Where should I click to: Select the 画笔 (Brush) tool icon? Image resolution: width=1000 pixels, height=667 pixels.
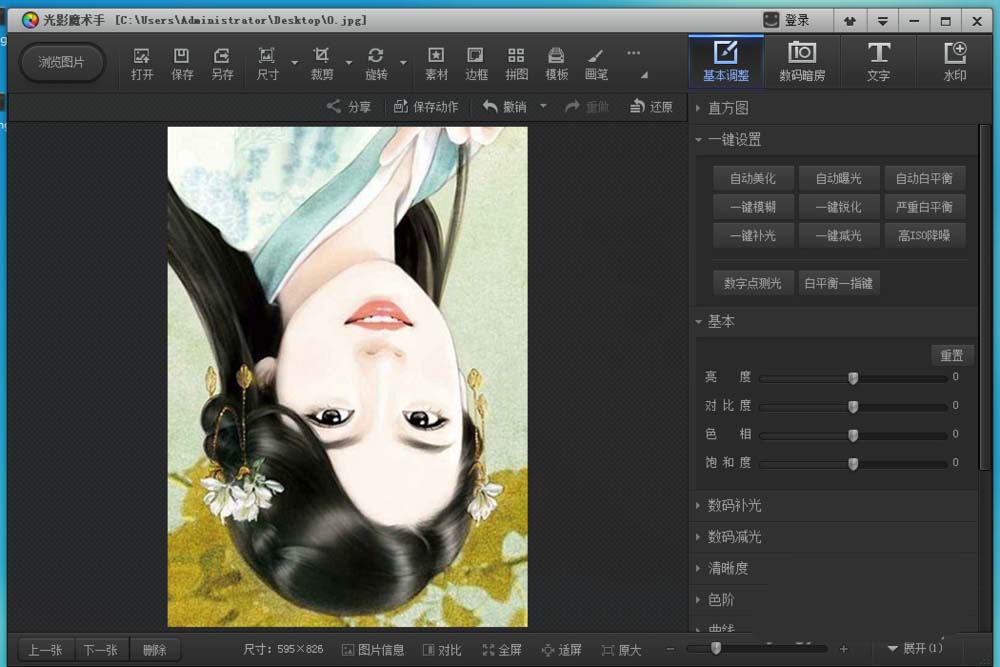coord(596,56)
